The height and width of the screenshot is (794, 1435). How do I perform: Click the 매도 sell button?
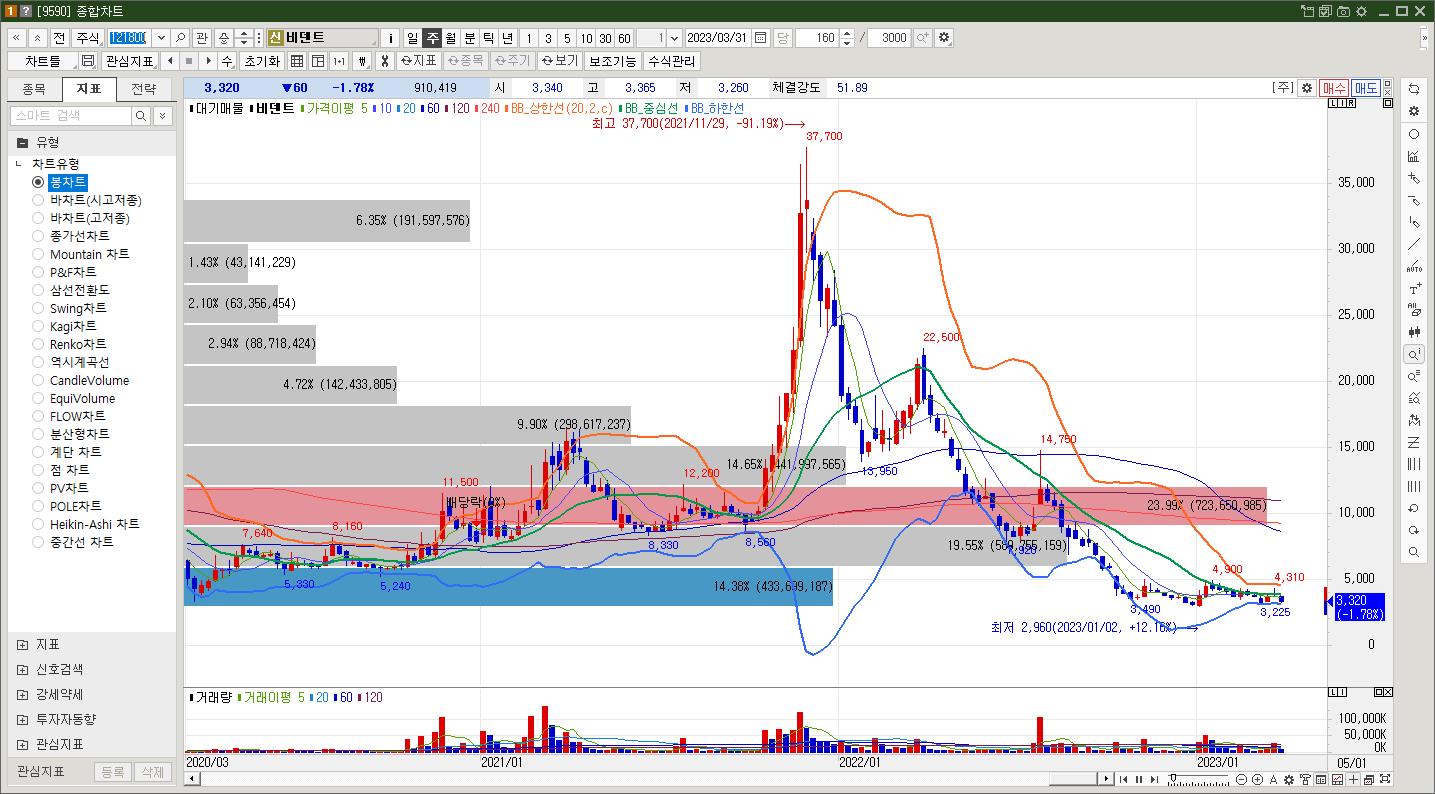click(x=1366, y=88)
